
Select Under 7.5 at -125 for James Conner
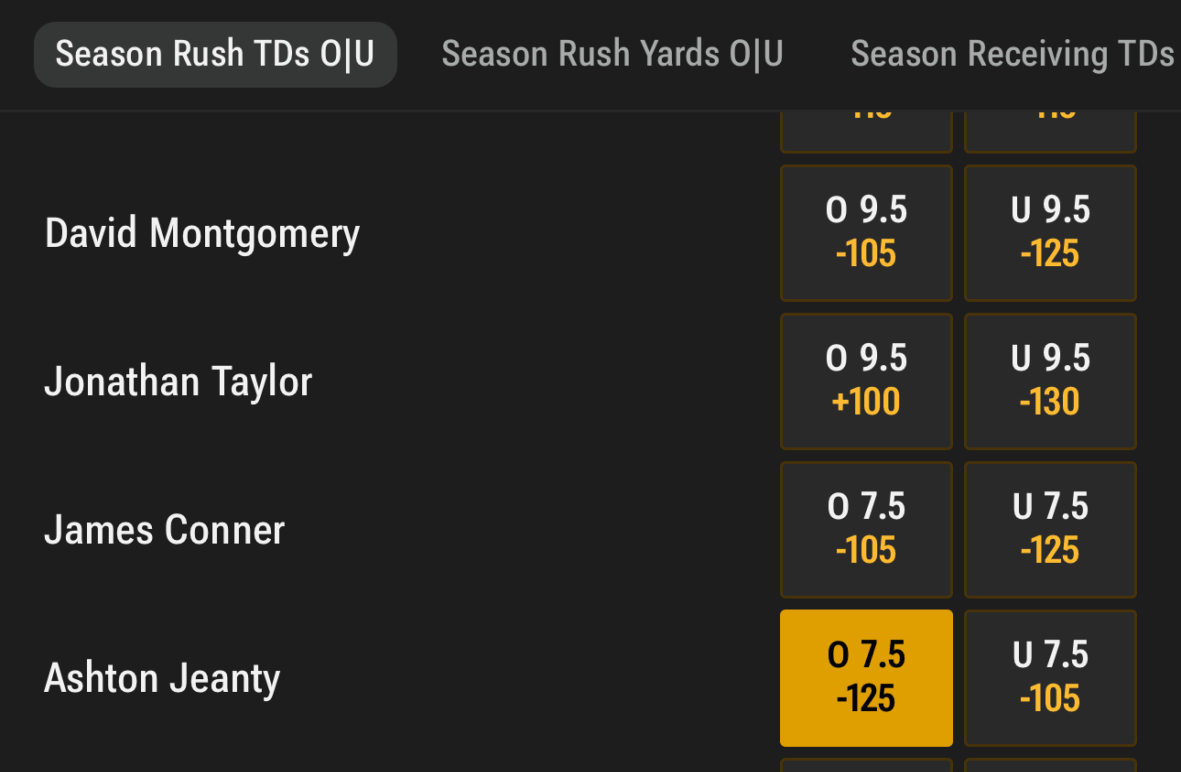click(1050, 529)
